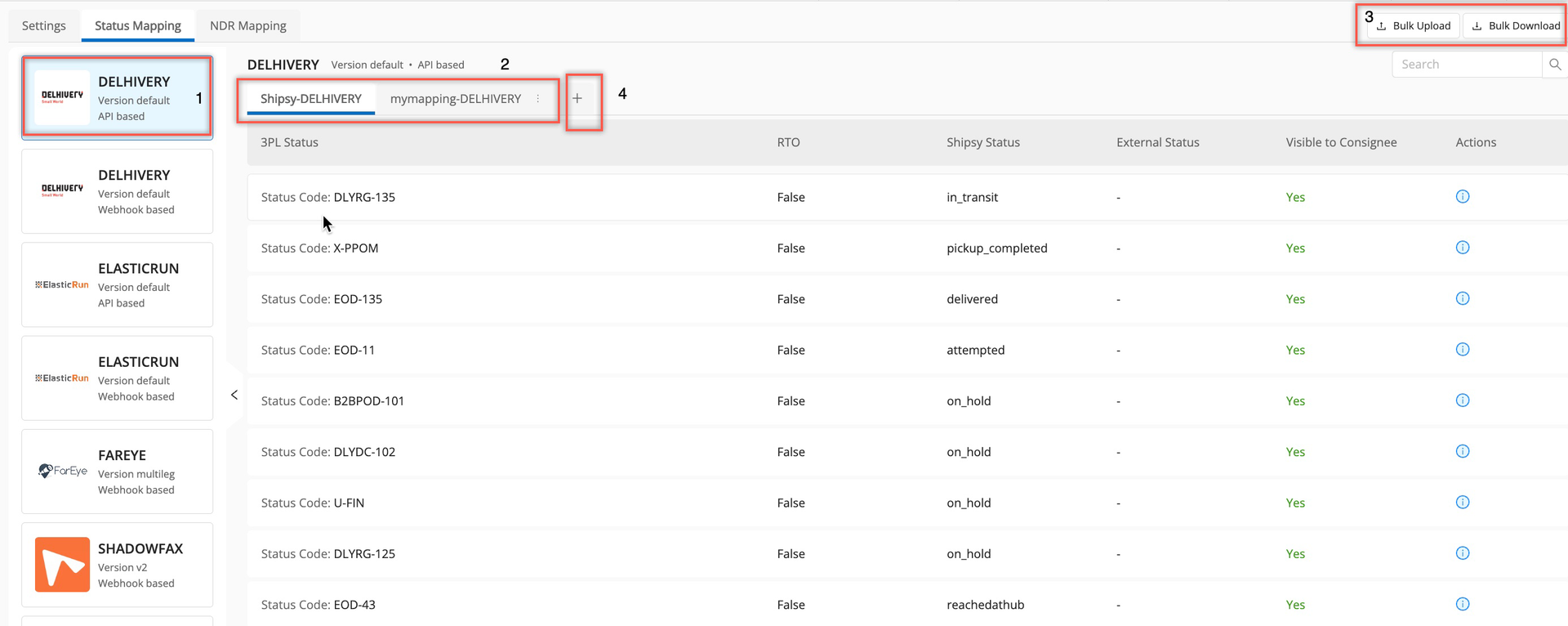Select the mymapping-DELHIVERY tab
The width and height of the screenshot is (1568, 626).
pos(455,99)
